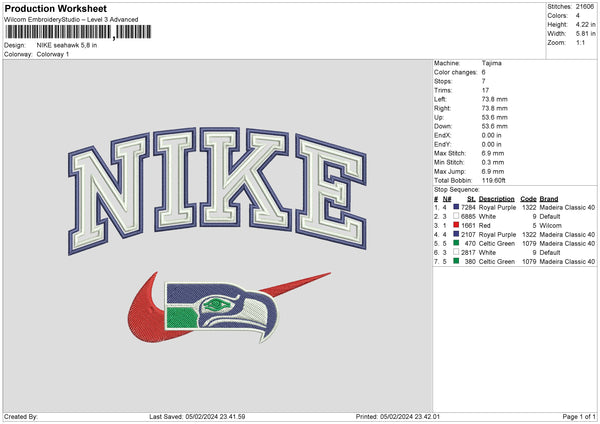600x424 pixels.
Task: Click the 'Stops:' label
Action: click(x=443, y=81)
